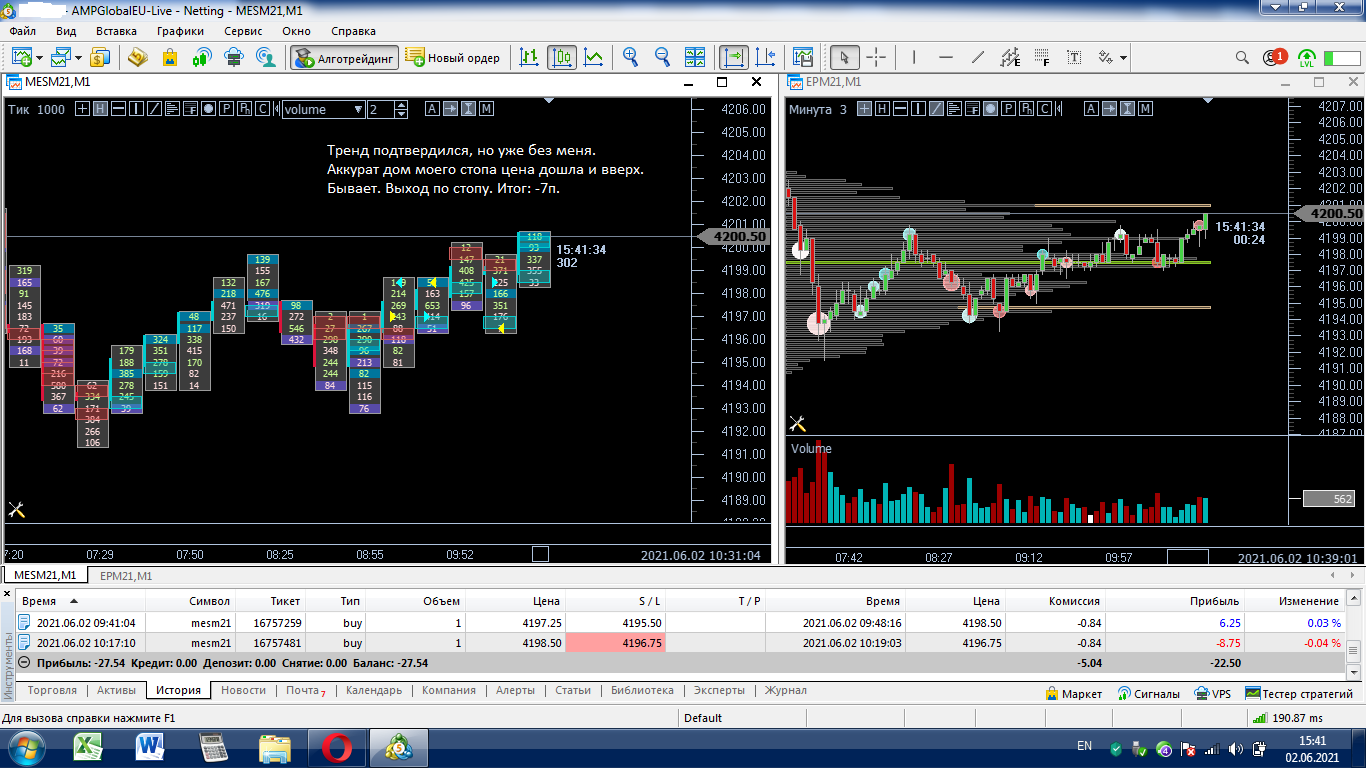Open the trading signals icon

tap(202, 57)
